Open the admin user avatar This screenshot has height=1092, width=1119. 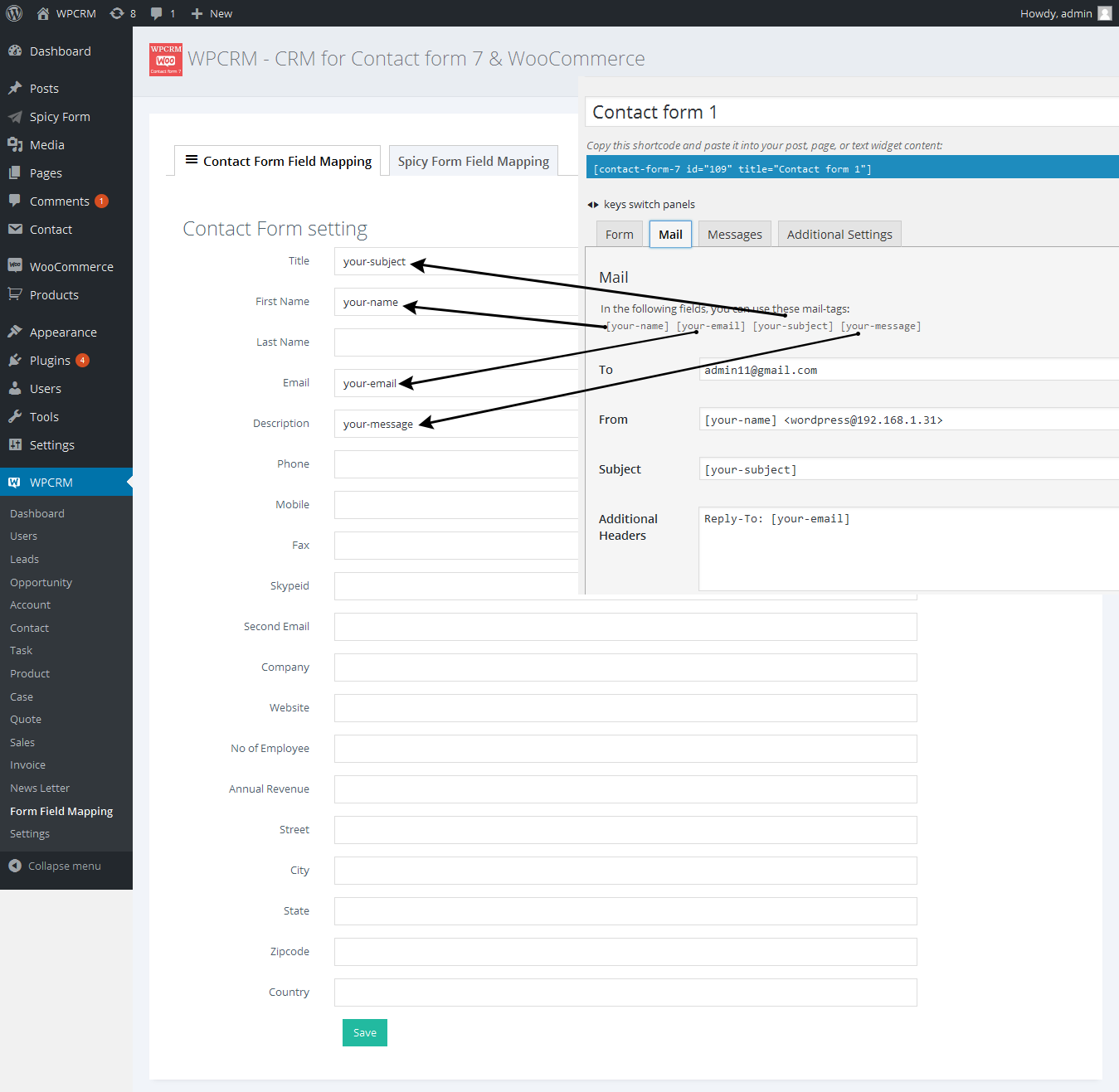point(1105,13)
